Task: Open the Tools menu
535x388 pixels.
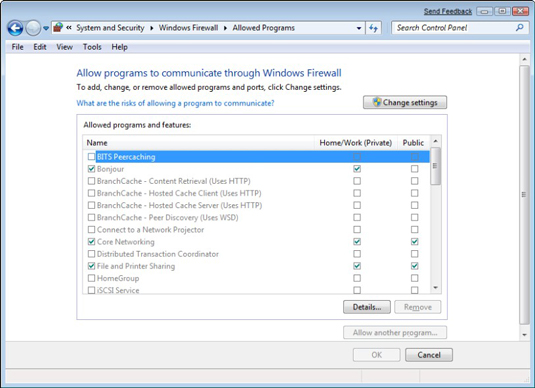Action: click(92, 47)
